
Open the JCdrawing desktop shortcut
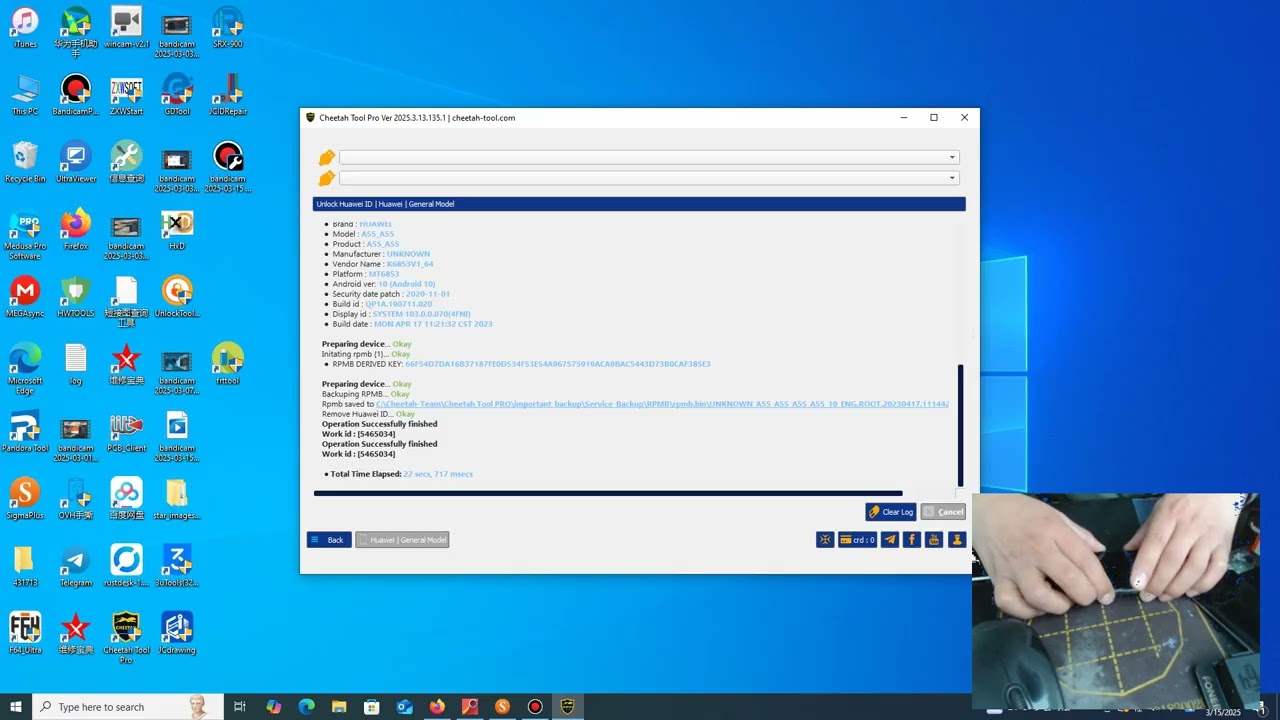tap(177, 633)
